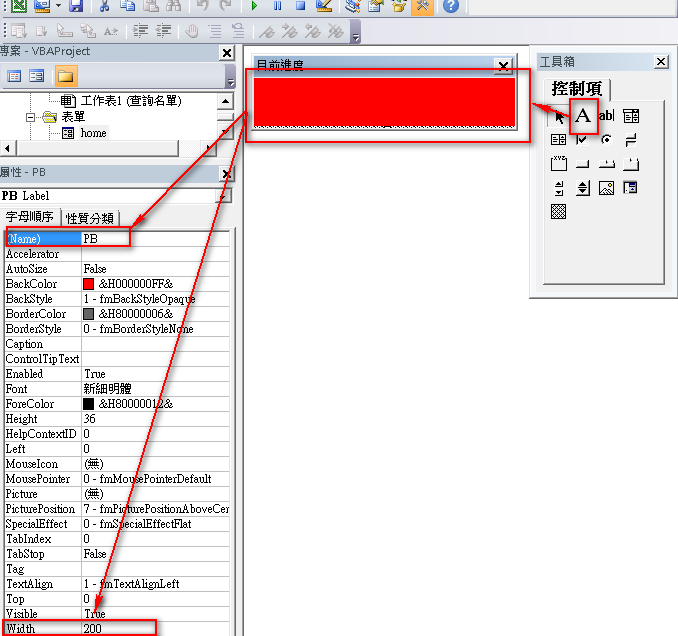678x636 pixels.
Task: Switch to Excel view icon
Action: click(19, 5)
